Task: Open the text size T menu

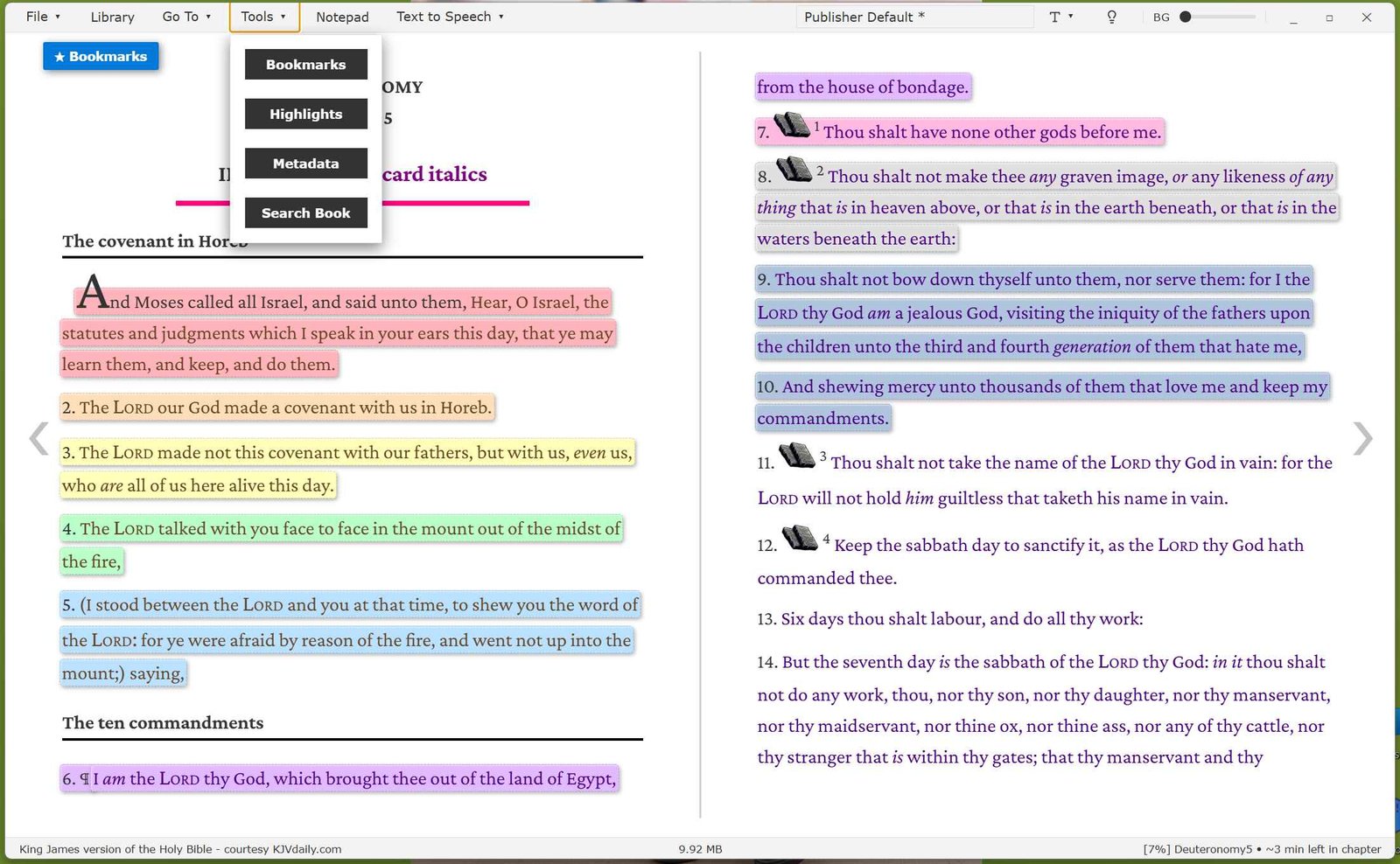Action: click(1060, 17)
